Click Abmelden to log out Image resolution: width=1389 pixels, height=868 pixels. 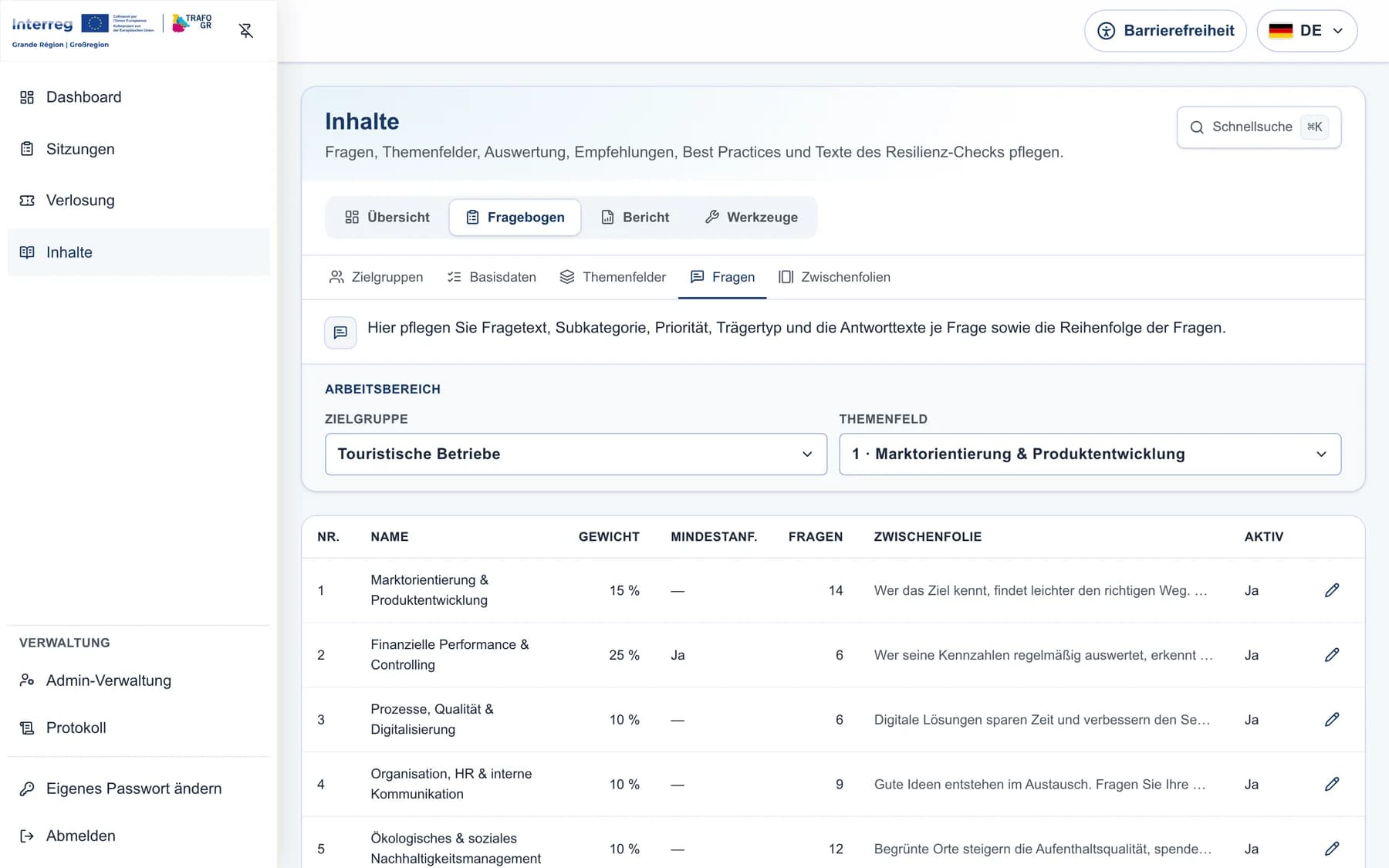pos(139,836)
